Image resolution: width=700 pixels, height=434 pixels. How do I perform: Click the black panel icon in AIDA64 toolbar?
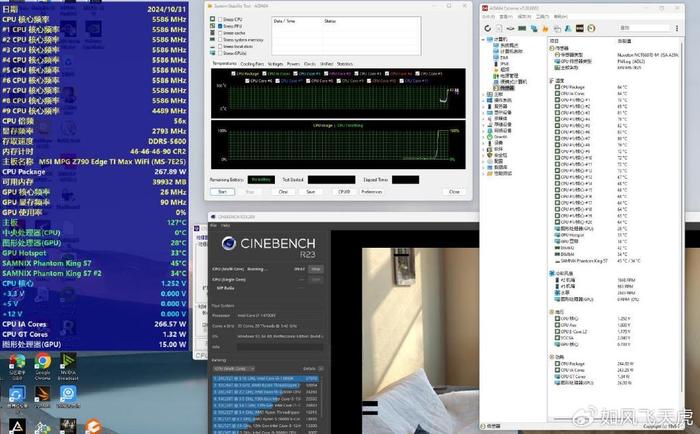pos(579,28)
